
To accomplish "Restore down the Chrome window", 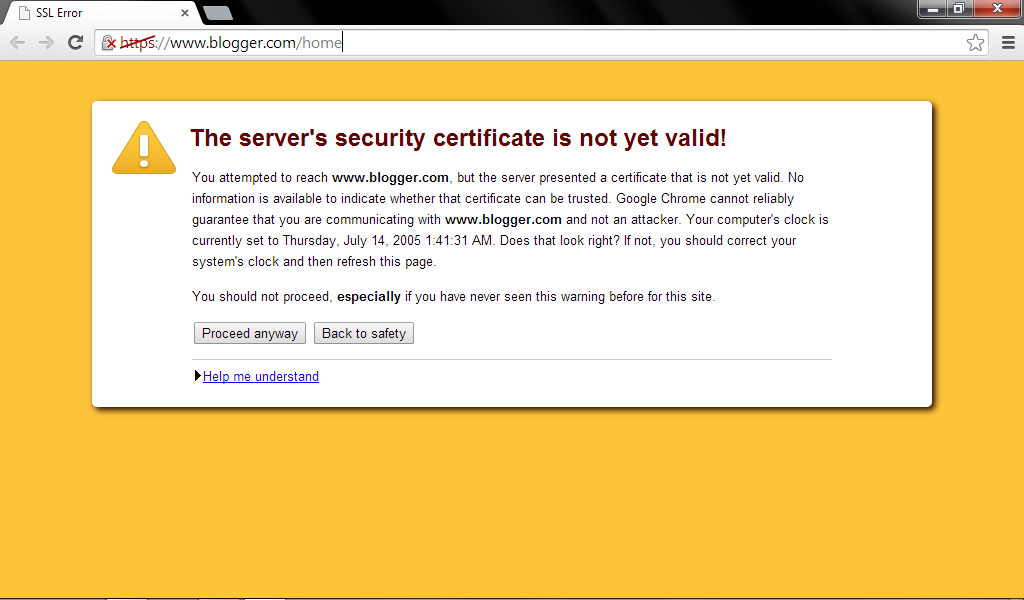I will point(959,8).
